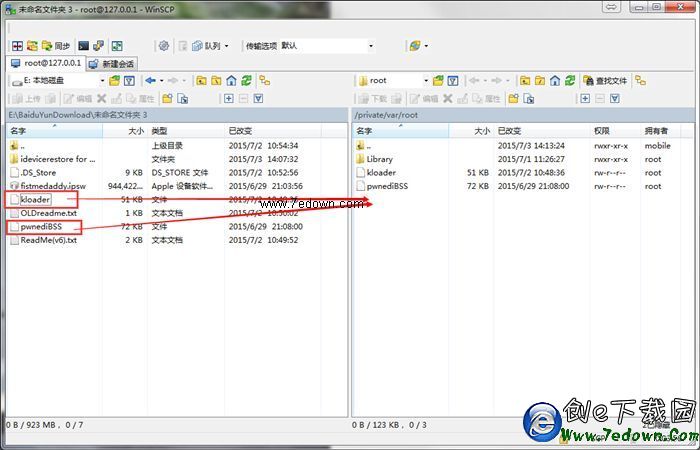Click the local path E:\BaiduYunDownload\未命名文件夹 3
The height and width of the screenshot is (450, 700).
78,115
